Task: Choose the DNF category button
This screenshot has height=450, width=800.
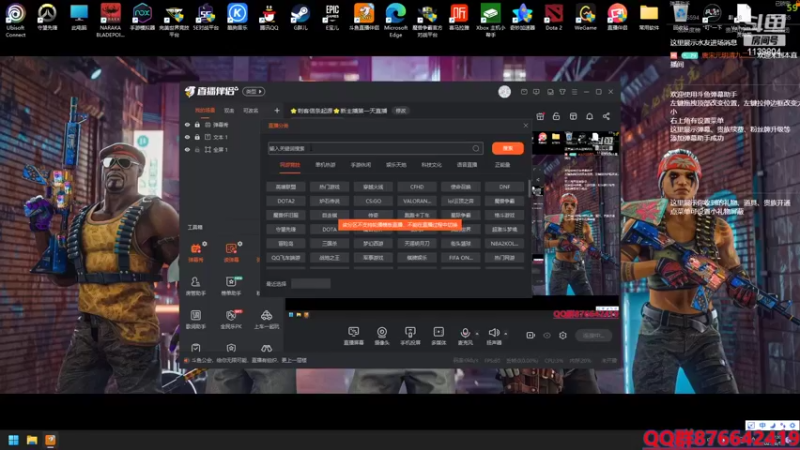Action: click(x=505, y=187)
